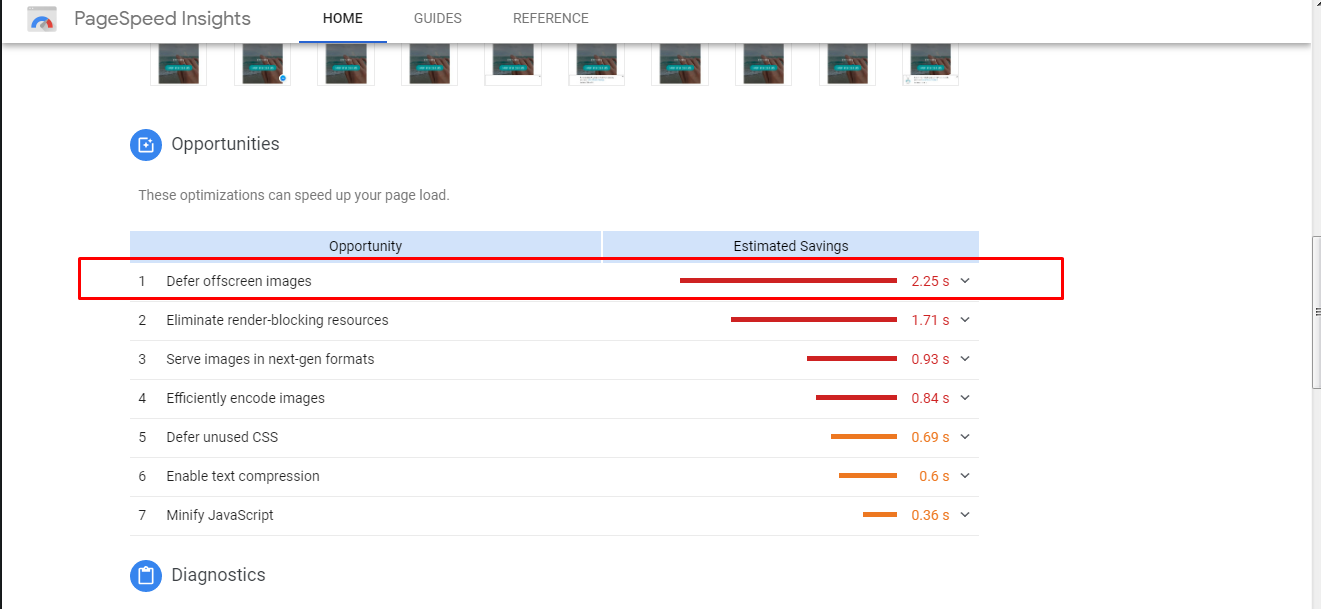Viewport: 1321px width, 609px height.
Task: Click the Opportunity column header
Action: coord(365,245)
